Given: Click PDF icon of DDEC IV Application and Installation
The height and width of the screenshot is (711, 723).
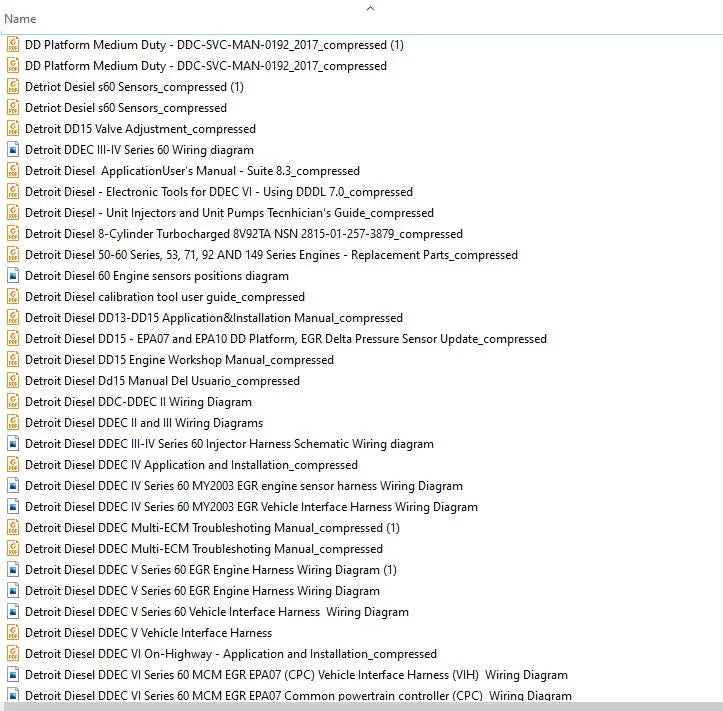Looking at the screenshot, I should point(13,465).
